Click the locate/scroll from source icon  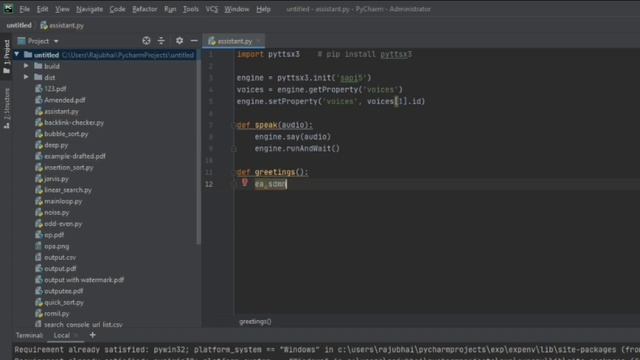pos(146,41)
